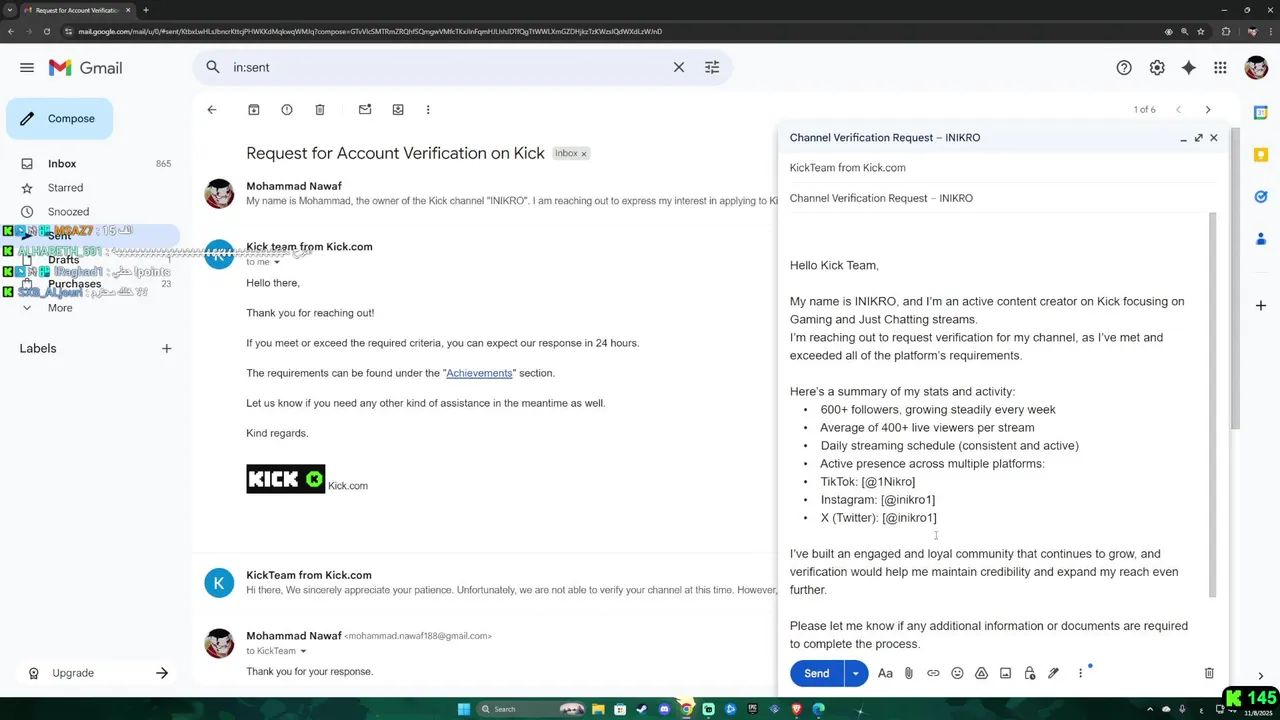Reload the Gmail page
Screen dimensions: 1280x720
46,31
